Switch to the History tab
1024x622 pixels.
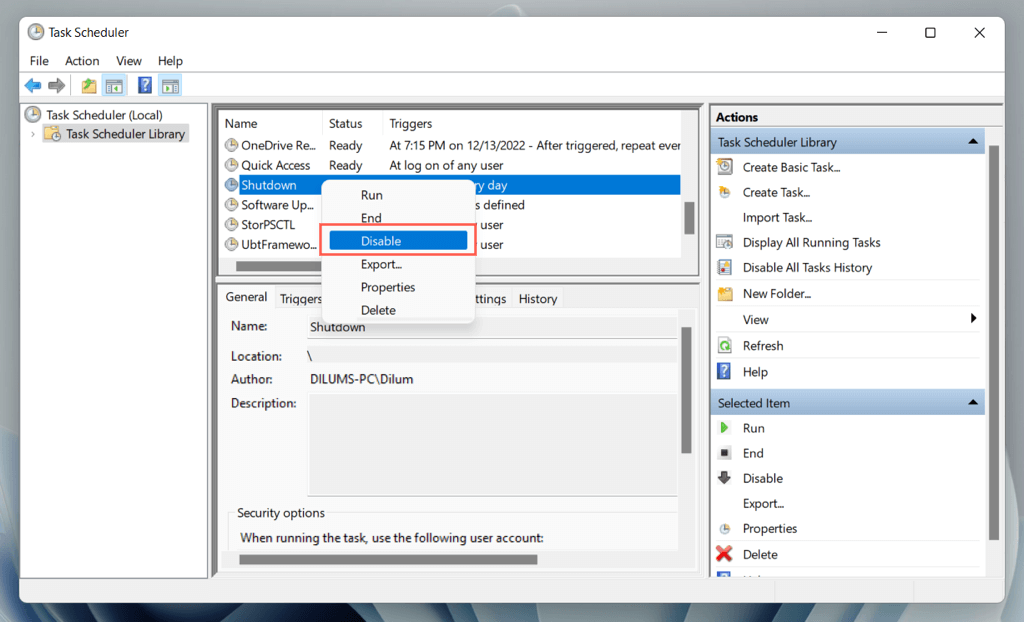pos(538,298)
